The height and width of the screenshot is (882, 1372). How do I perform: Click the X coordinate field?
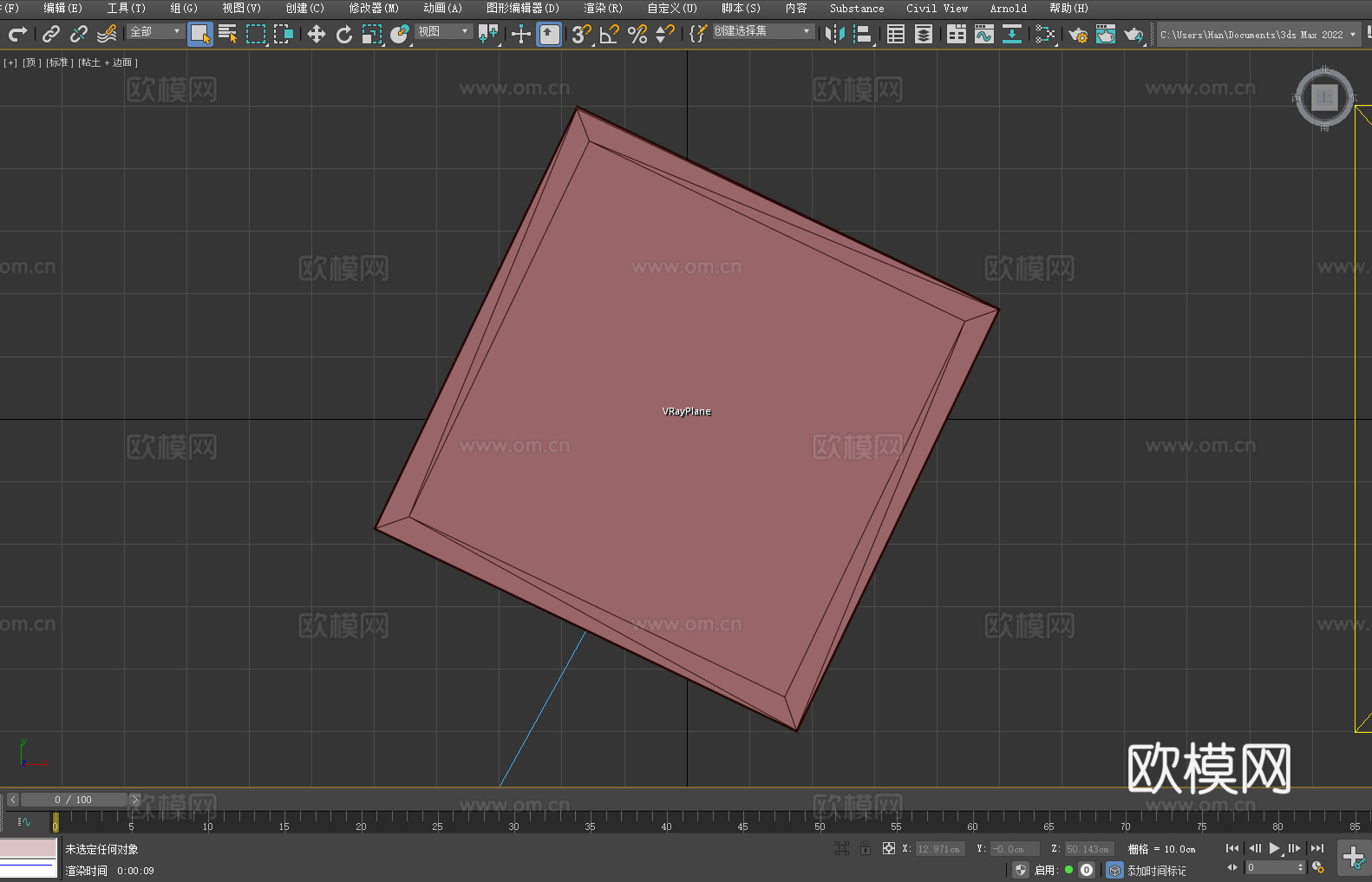[940, 849]
